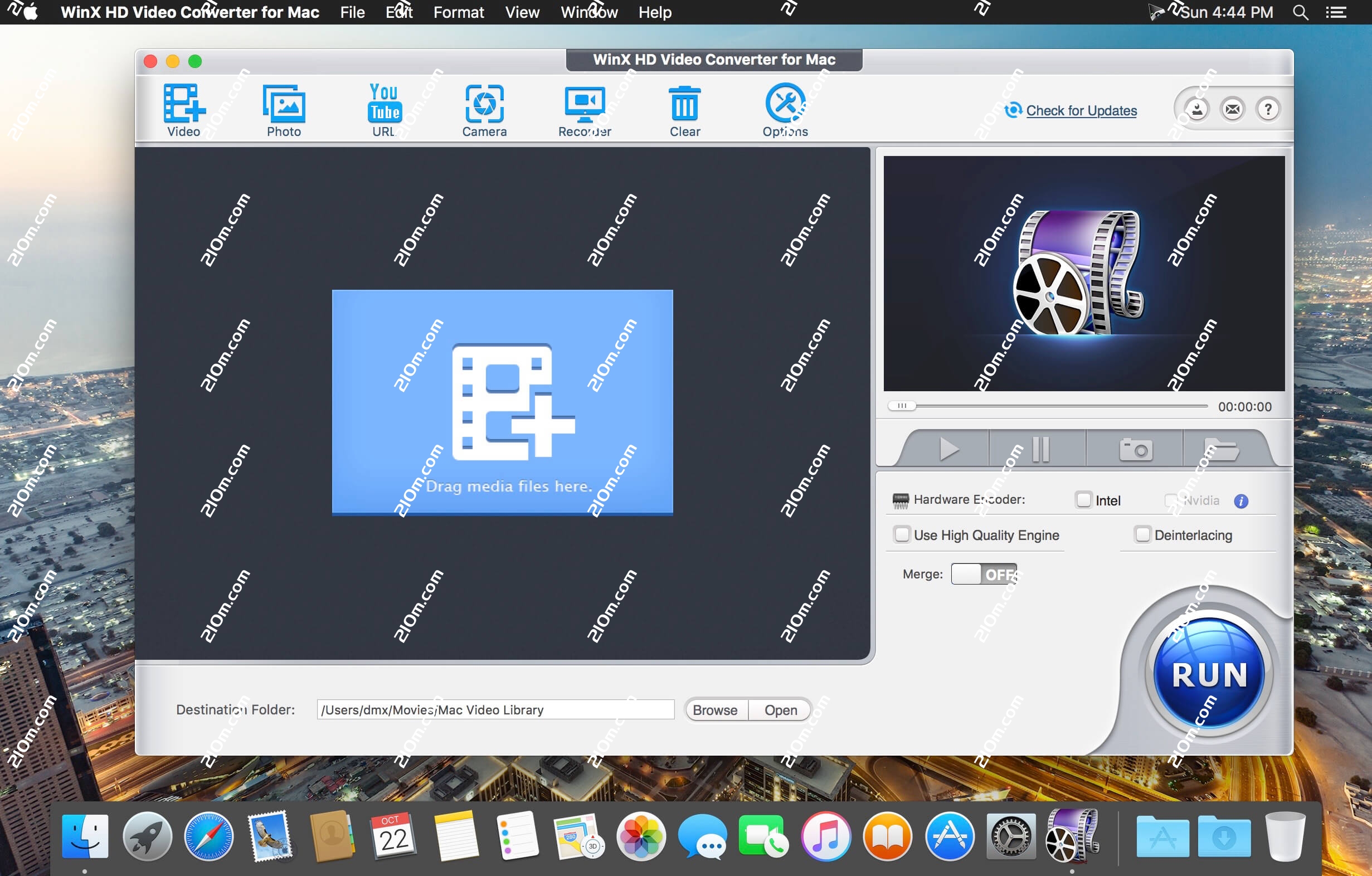Check the Deinterlacing option

1142,534
